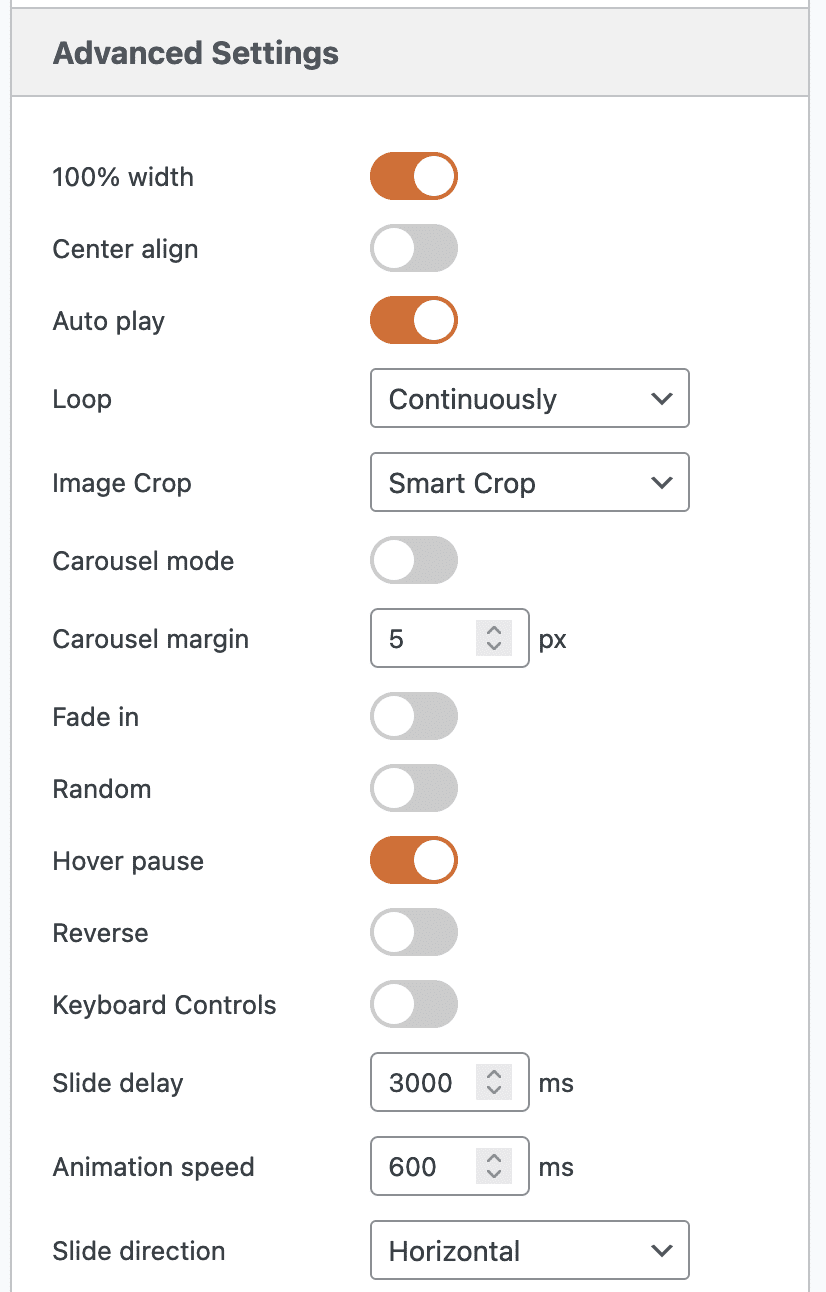
Task: Click the Animation speed value field
Action: coord(422,1167)
